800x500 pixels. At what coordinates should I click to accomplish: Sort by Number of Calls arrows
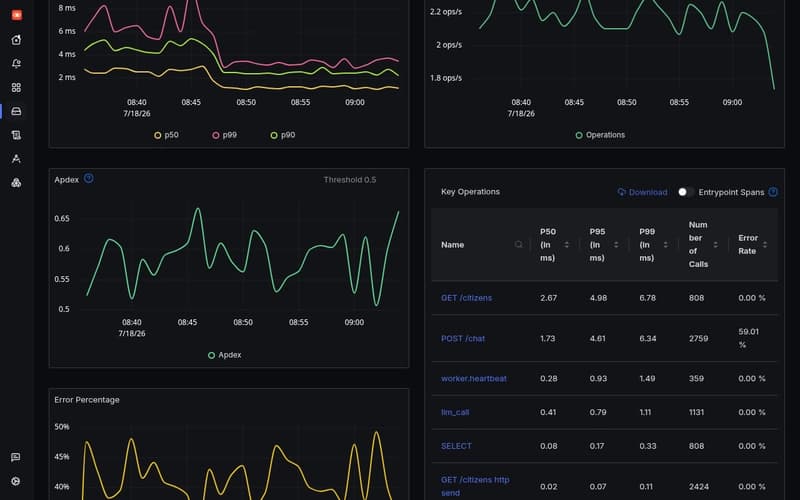pos(715,244)
